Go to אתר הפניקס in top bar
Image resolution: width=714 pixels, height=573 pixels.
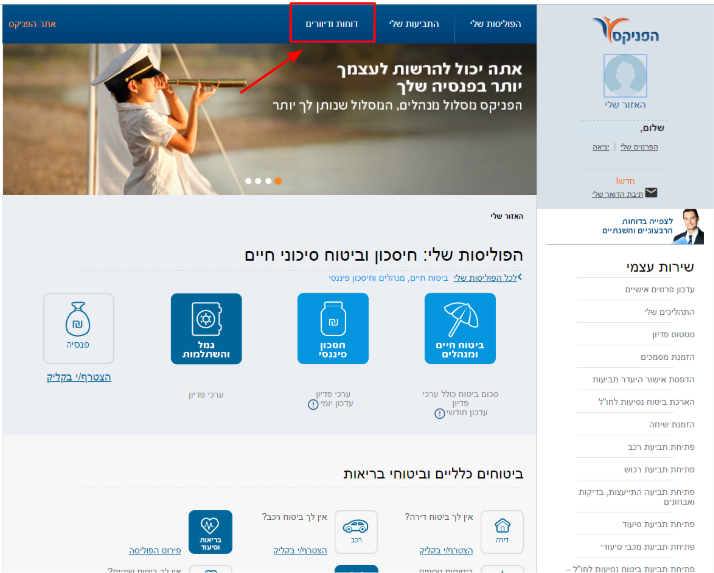32,24
